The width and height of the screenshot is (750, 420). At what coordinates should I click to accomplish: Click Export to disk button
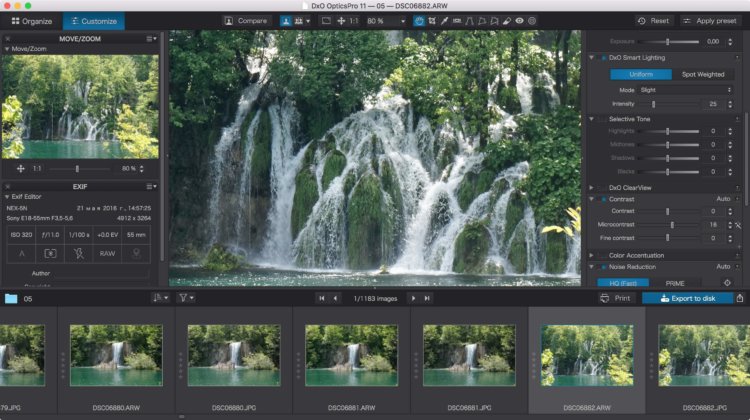click(687, 298)
